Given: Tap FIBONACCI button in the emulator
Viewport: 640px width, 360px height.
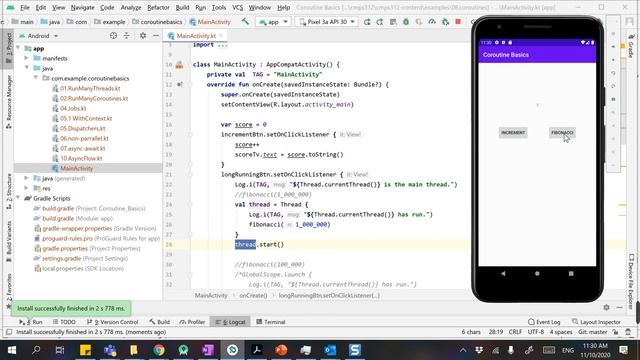Looking at the screenshot, I should (562, 133).
